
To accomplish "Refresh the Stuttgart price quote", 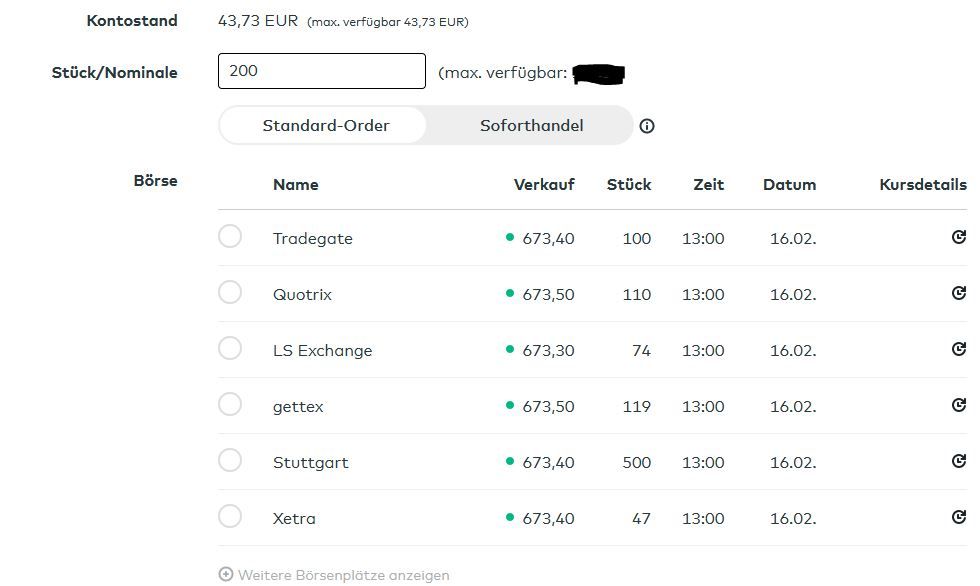I will pos(958,462).
